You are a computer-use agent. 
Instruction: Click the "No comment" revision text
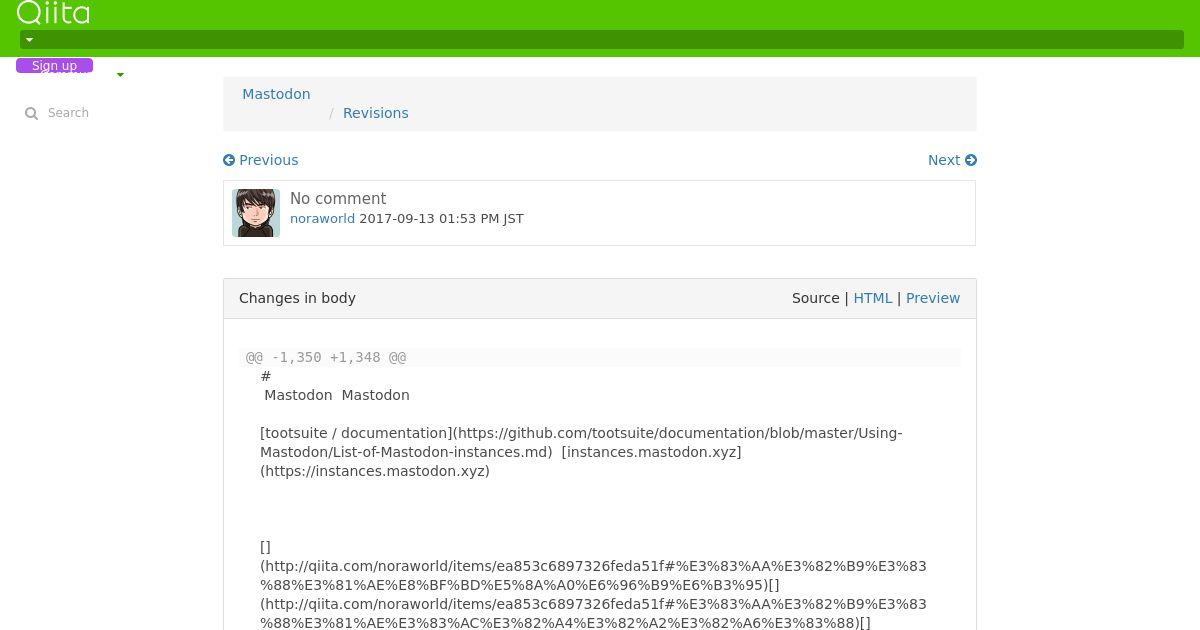[x=338, y=199]
